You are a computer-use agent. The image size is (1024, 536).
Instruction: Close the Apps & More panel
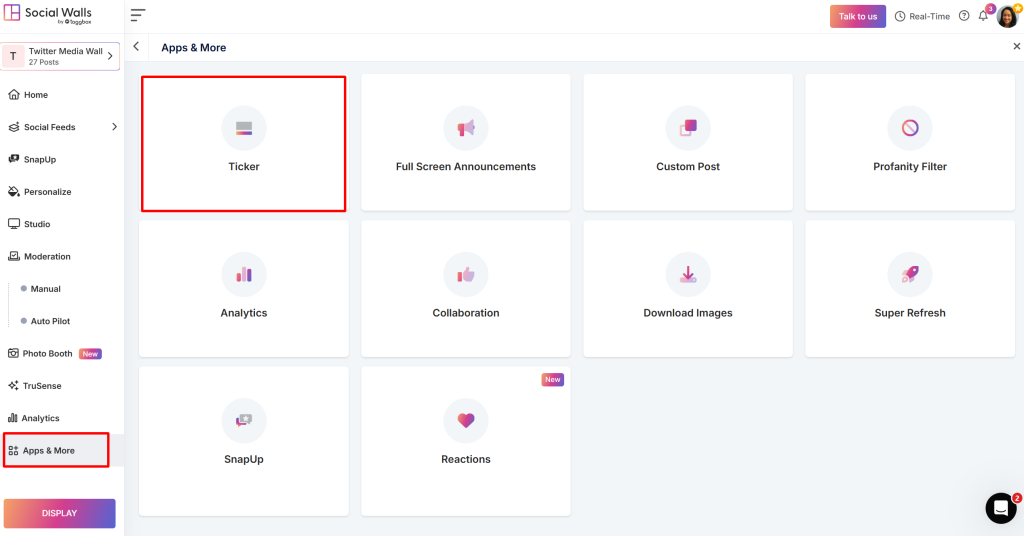pyautogui.click(x=1017, y=47)
